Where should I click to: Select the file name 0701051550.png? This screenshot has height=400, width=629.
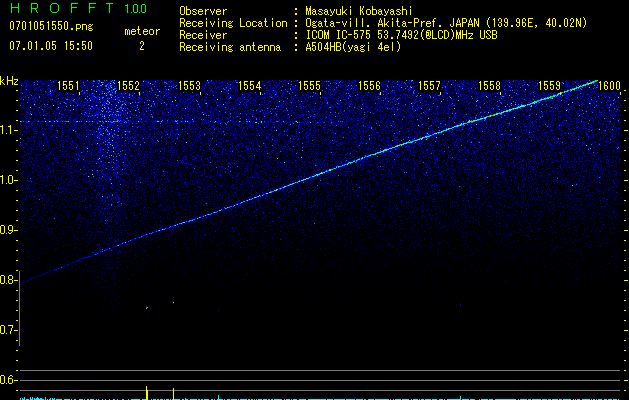(51, 27)
